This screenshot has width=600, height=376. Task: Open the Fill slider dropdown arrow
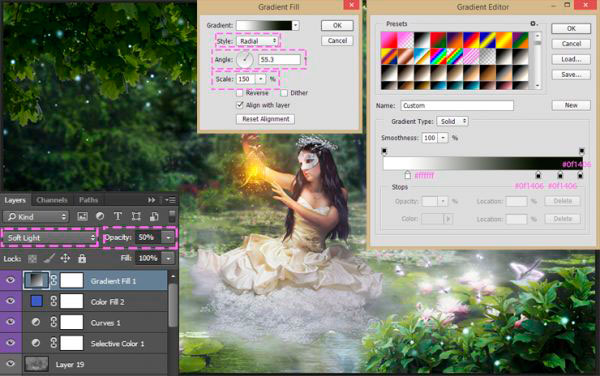pyautogui.click(x=168, y=259)
